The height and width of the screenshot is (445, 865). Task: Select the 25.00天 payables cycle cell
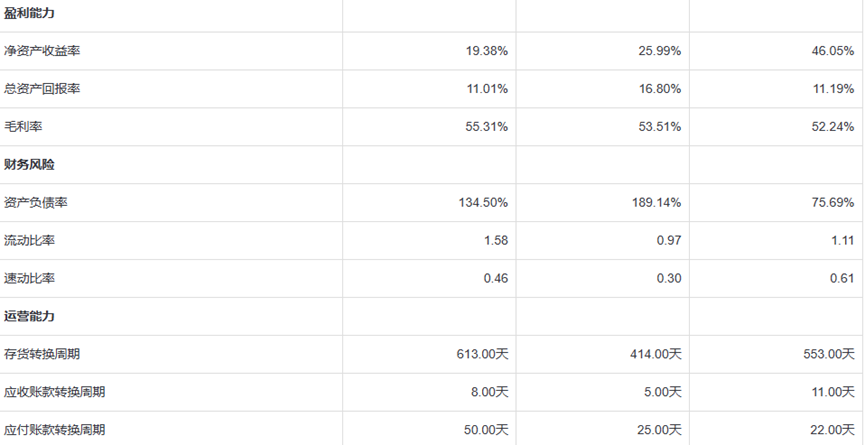[658, 430]
